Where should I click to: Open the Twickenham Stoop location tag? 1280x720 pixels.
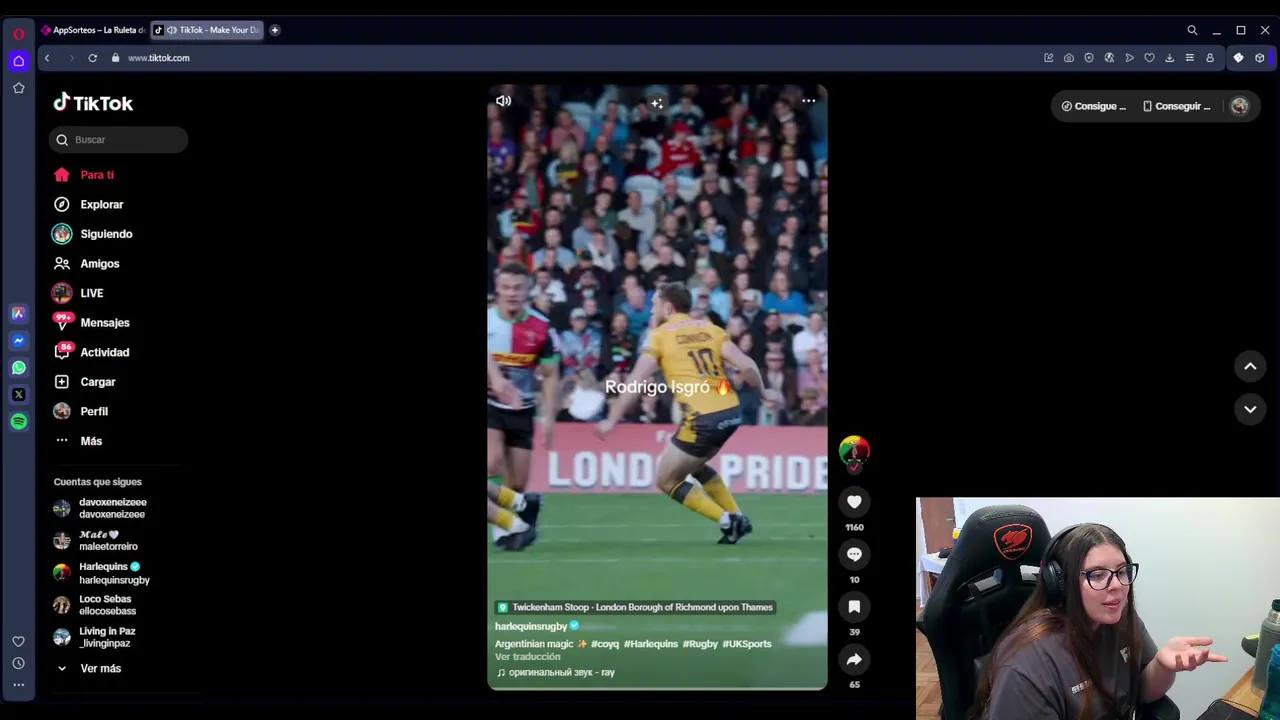pyautogui.click(x=634, y=607)
